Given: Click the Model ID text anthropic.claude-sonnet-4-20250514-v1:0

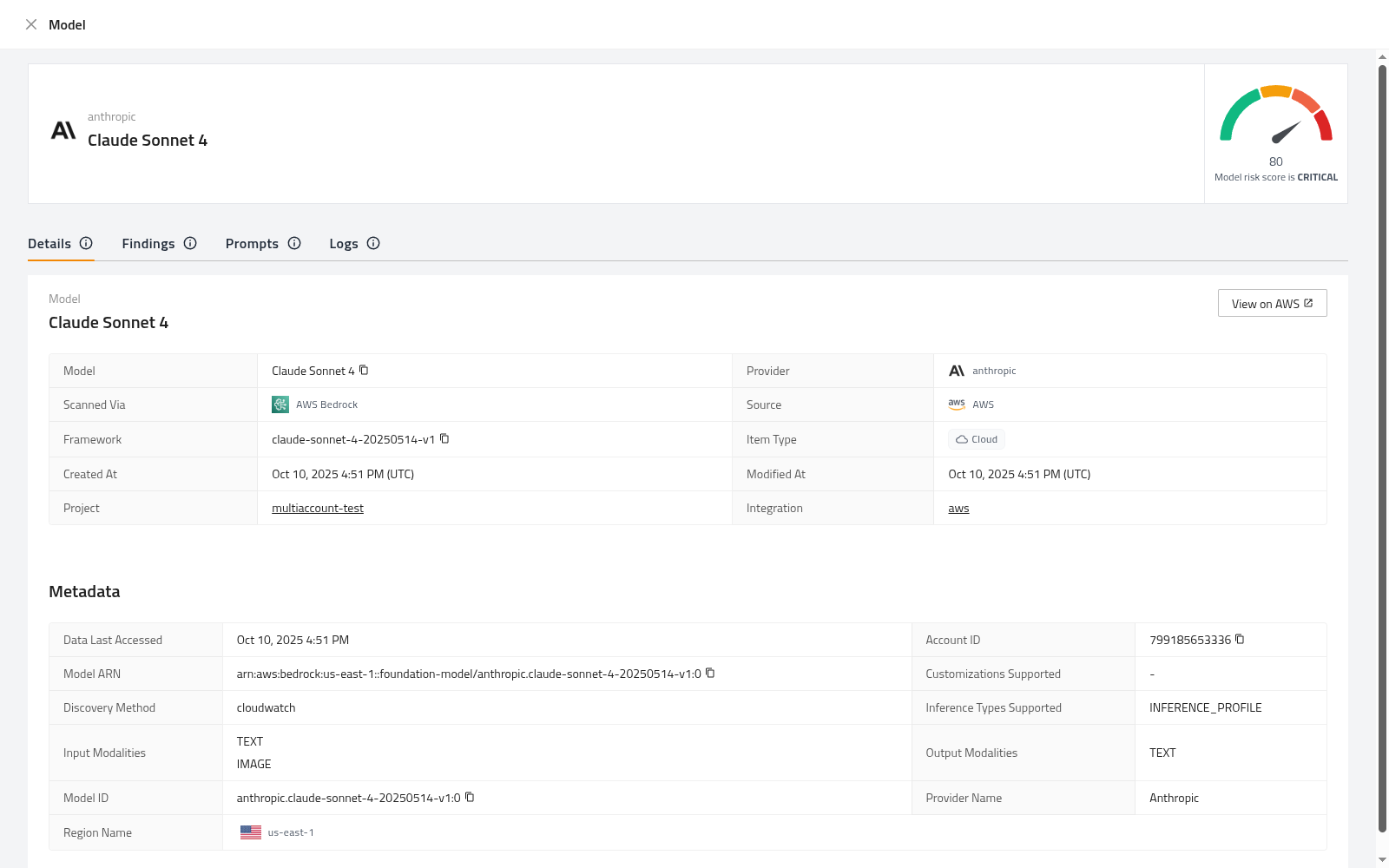Looking at the screenshot, I should point(348,798).
